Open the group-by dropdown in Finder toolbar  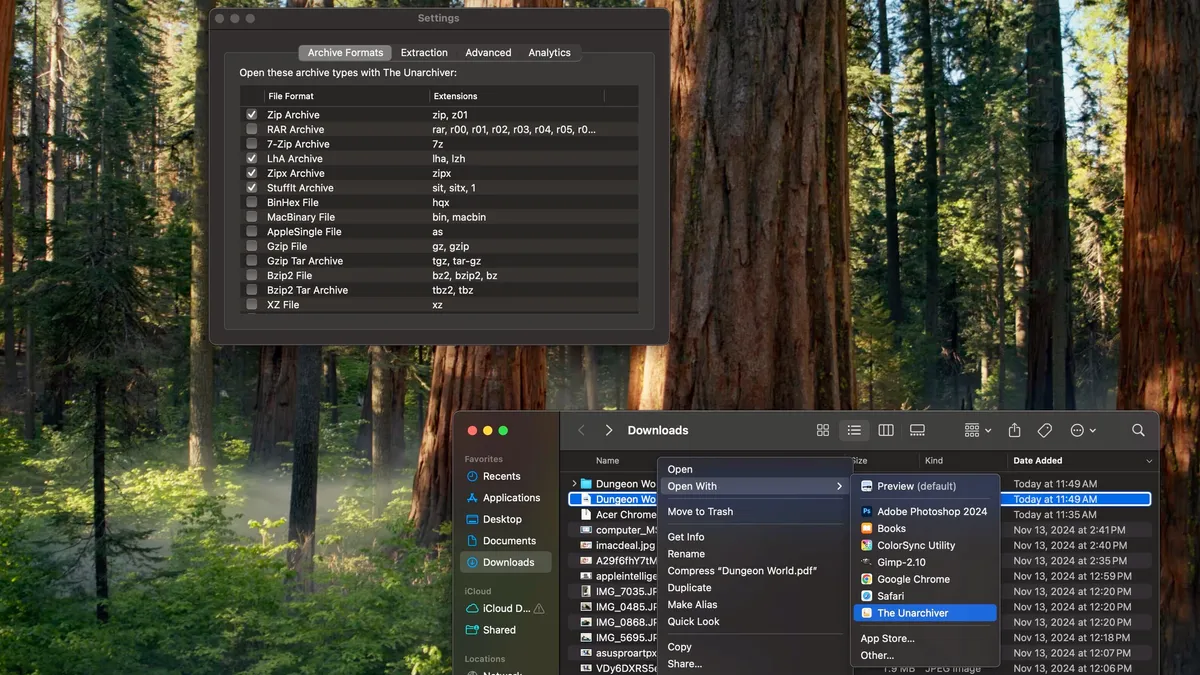[x=977, y=430]
